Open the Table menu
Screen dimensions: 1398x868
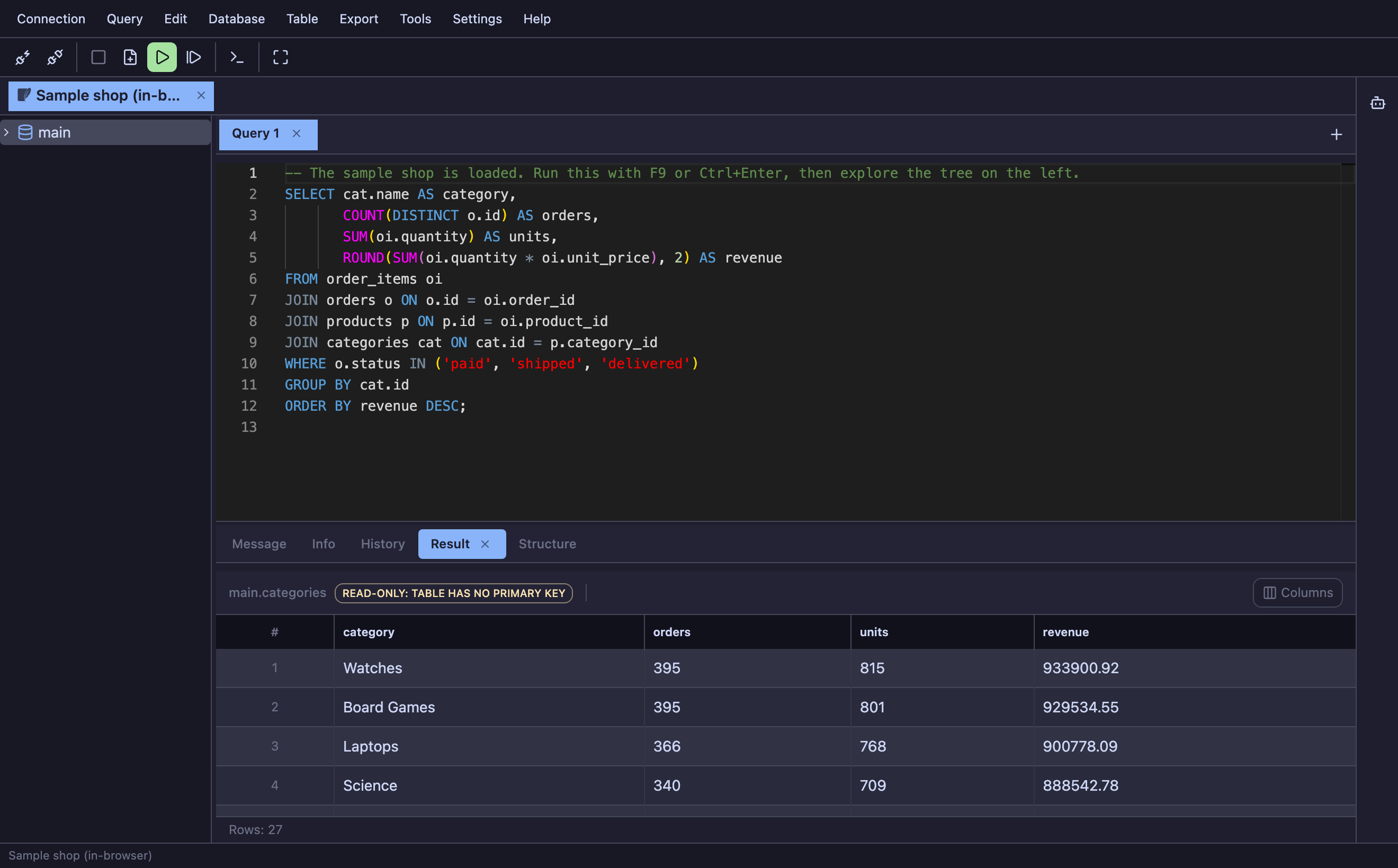point(302,19)
